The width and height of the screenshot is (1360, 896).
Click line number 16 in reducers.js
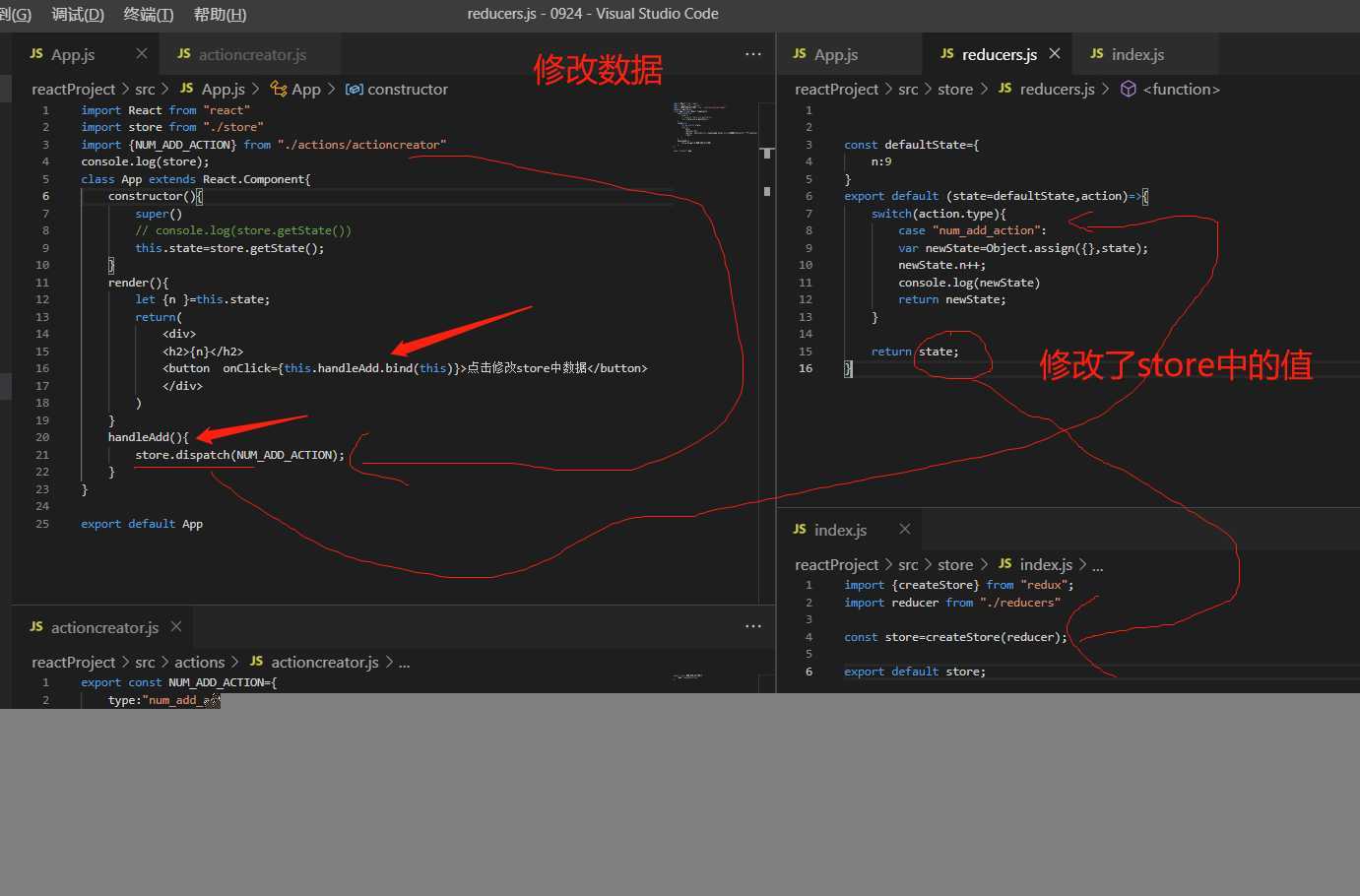[806, 368]
